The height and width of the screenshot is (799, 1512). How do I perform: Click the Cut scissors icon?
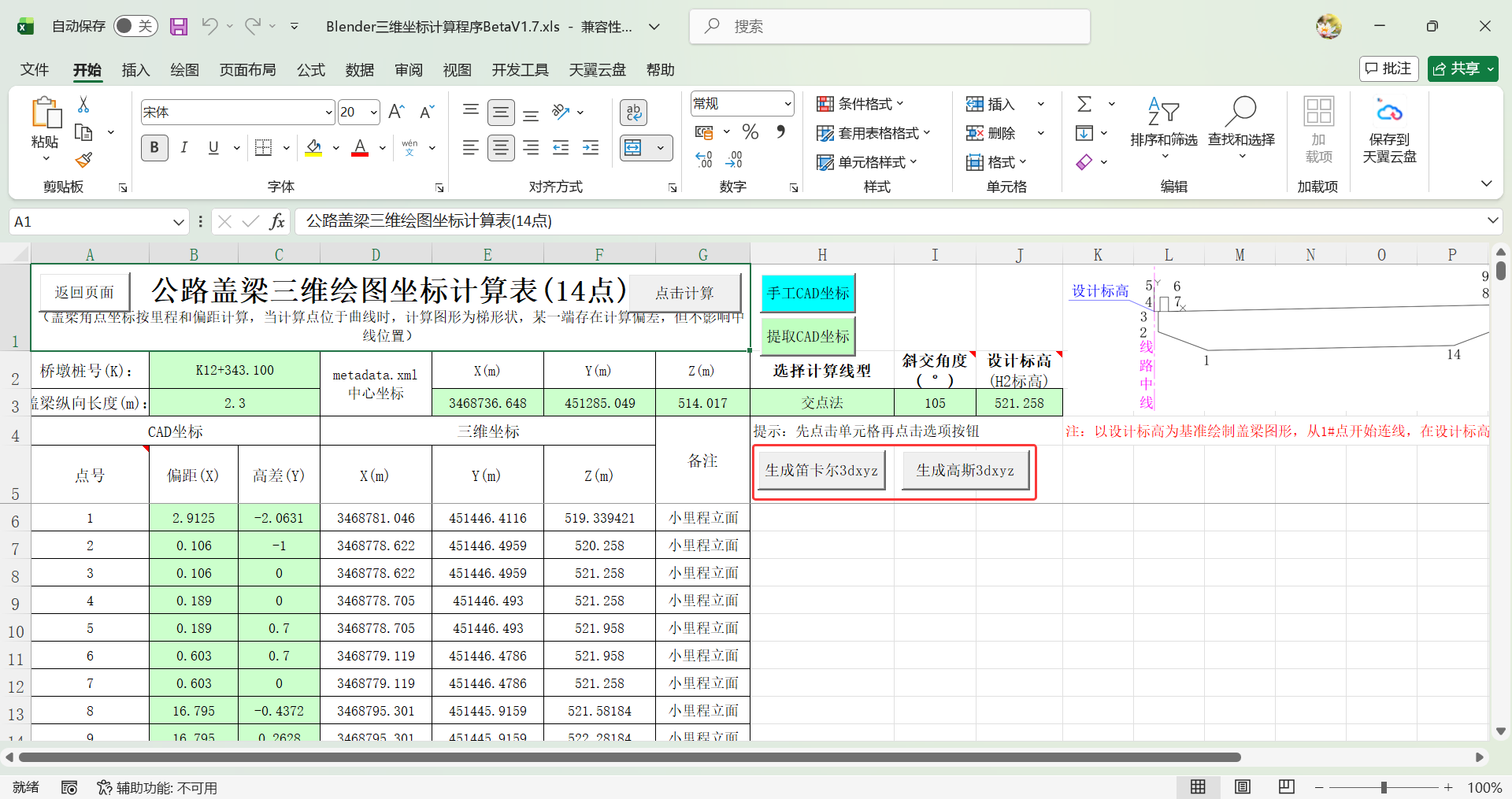point(83,105)
